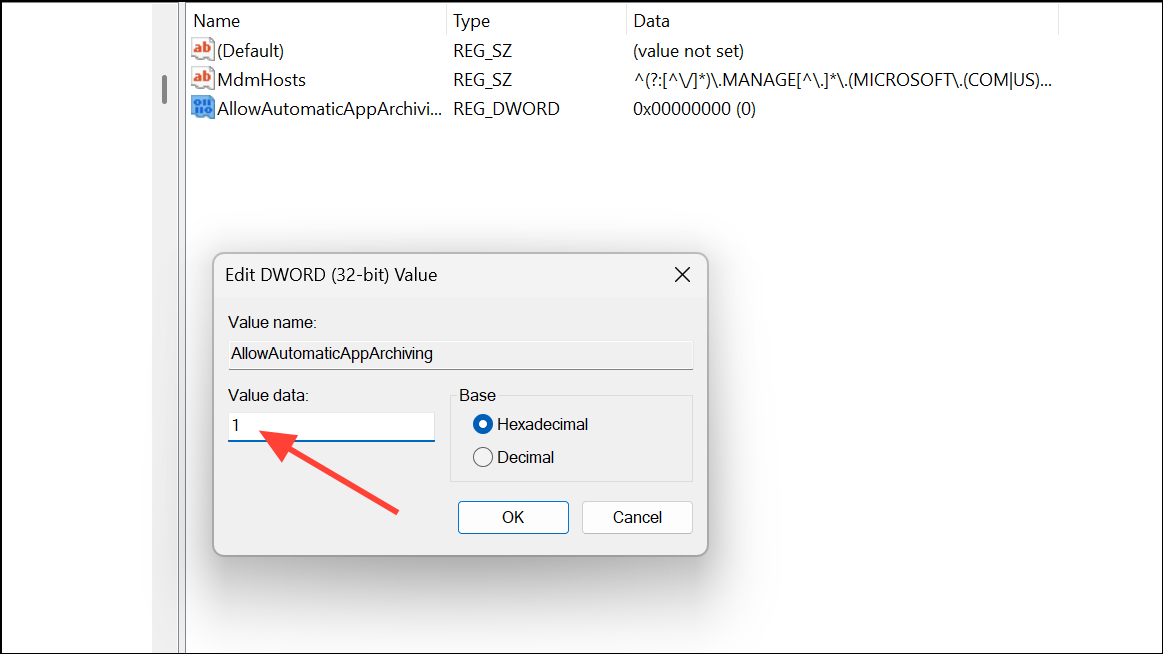1163x654 pixels.
Task: Click OK to save the value
Action: tap(513, 517)
